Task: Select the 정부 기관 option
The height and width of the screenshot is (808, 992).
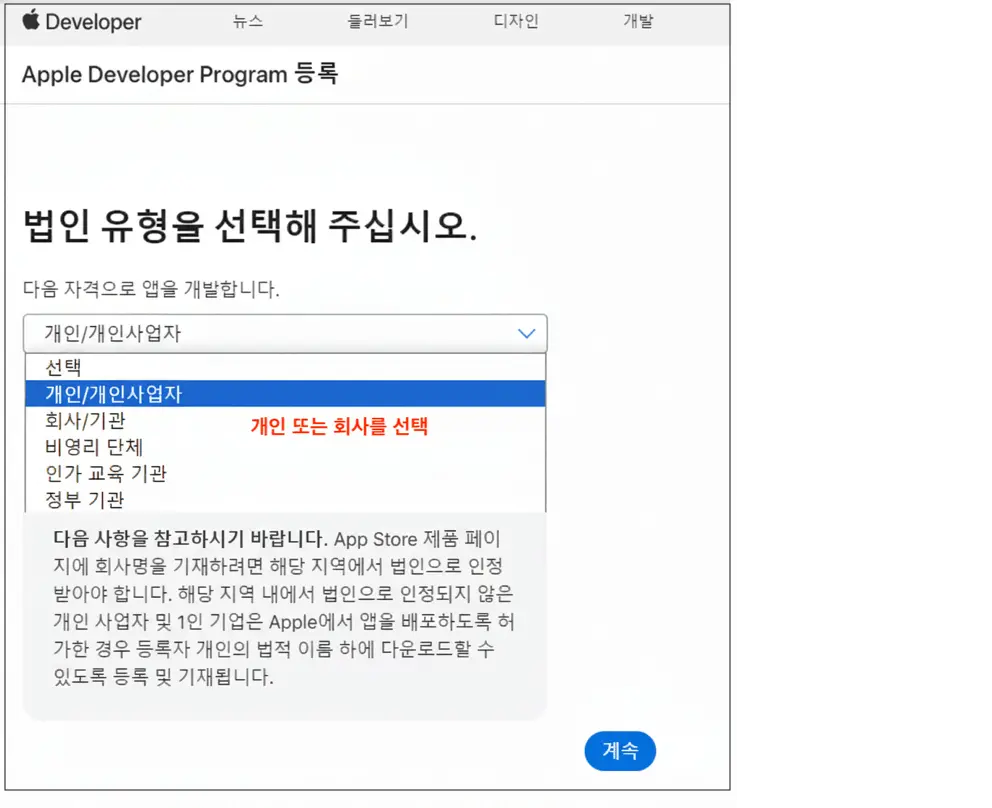Action: 285,500
